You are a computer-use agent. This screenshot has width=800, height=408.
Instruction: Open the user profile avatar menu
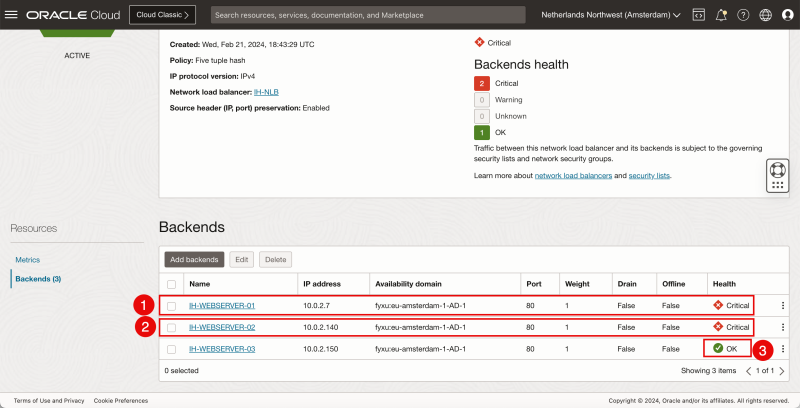pyautogui.click(x=786, y=15)
